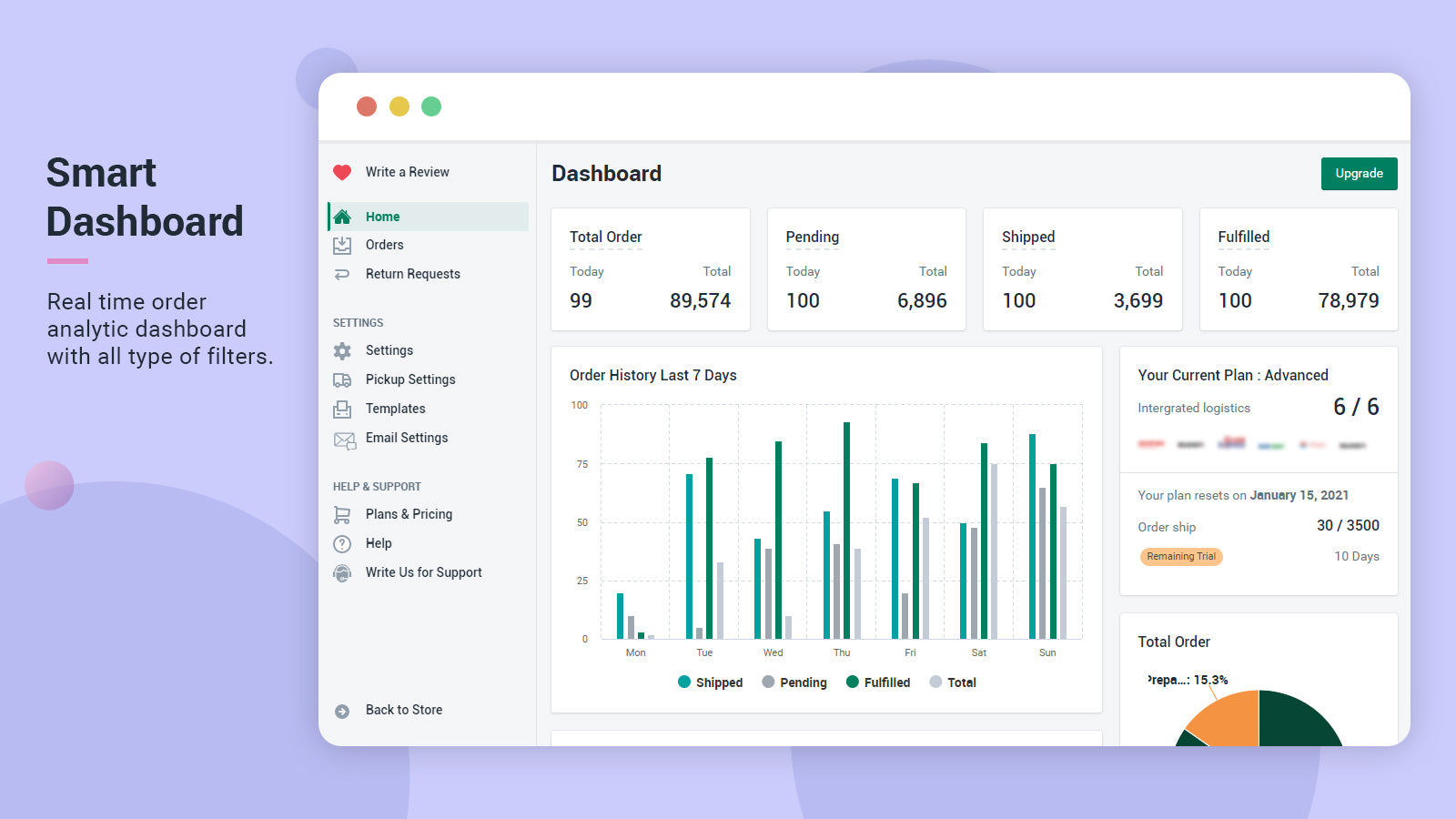This screenshot has width=1456, height=819.
Task: Click the Help question mark icon
Action: 342,543
